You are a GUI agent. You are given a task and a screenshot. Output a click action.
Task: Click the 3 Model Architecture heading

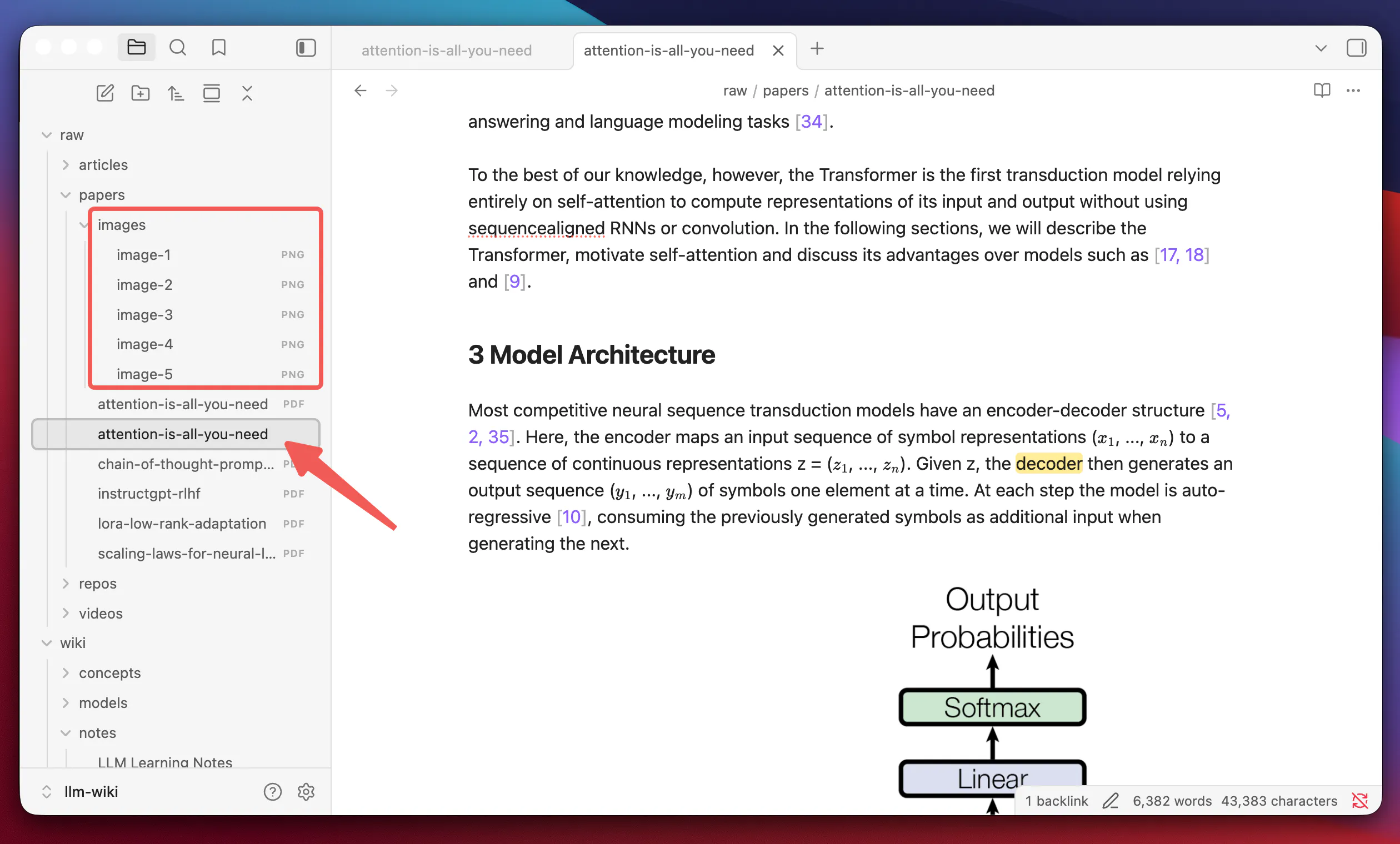592,355
